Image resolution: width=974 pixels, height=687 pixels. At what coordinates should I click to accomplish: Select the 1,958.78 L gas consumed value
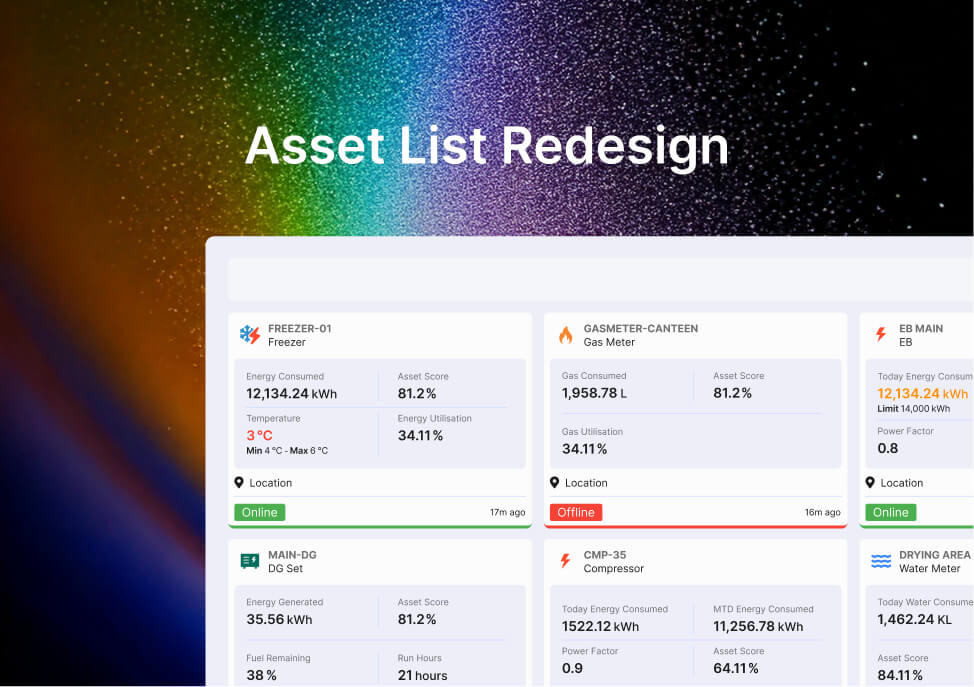coord(594,393)
